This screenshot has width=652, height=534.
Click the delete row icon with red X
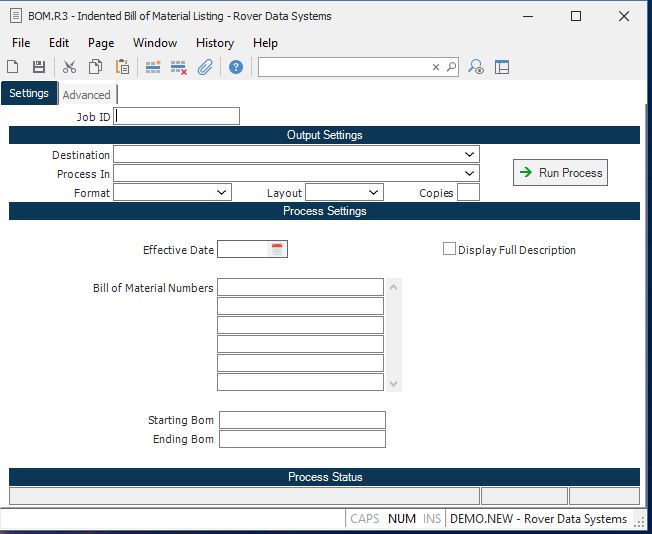pos(179,67)
